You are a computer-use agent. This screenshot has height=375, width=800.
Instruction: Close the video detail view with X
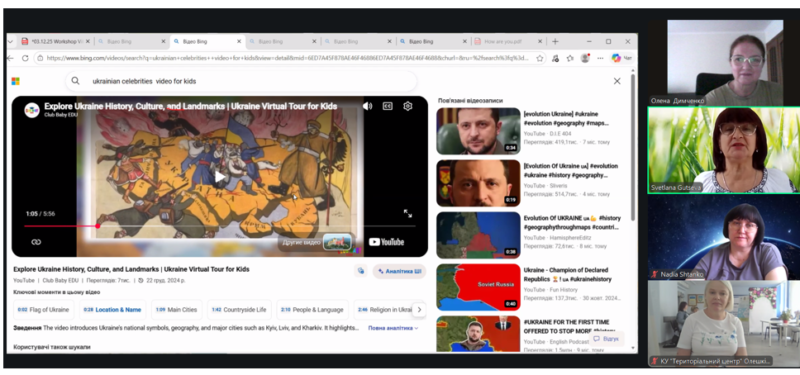click(x=617, y=81)
